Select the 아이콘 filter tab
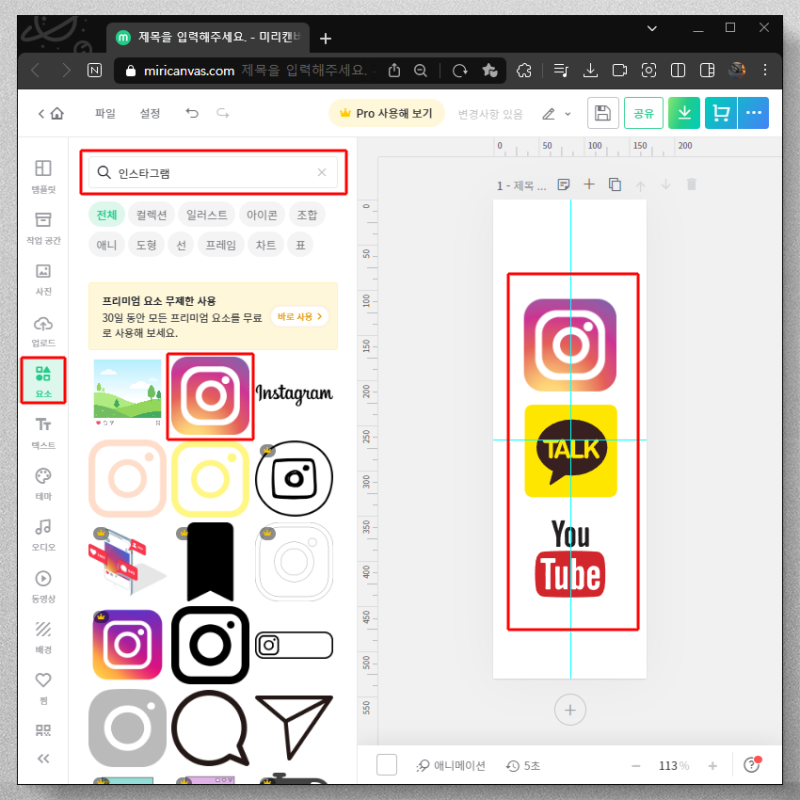Screen dimensions: 800x800 [x=262, y=215]
